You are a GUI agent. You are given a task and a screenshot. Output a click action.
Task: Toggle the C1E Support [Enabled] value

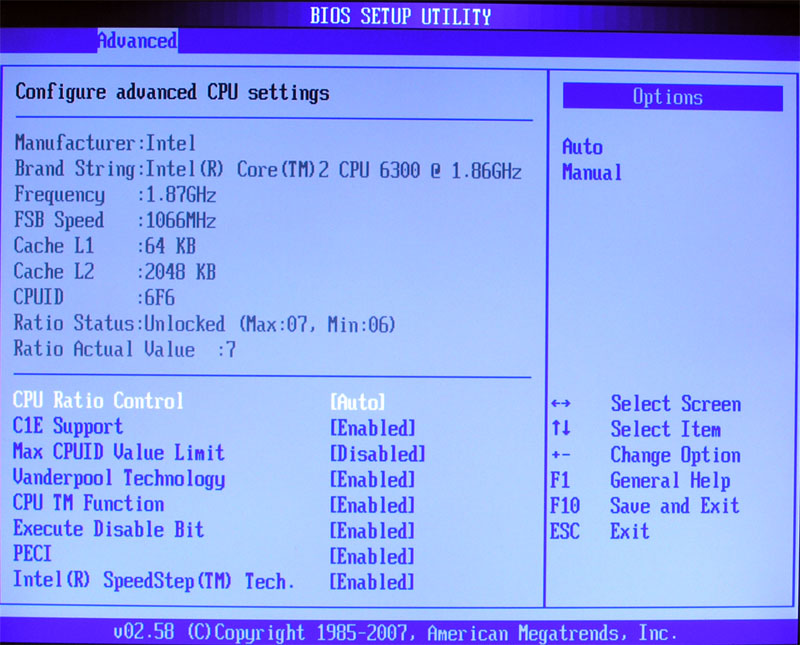(x=372, y=428)
